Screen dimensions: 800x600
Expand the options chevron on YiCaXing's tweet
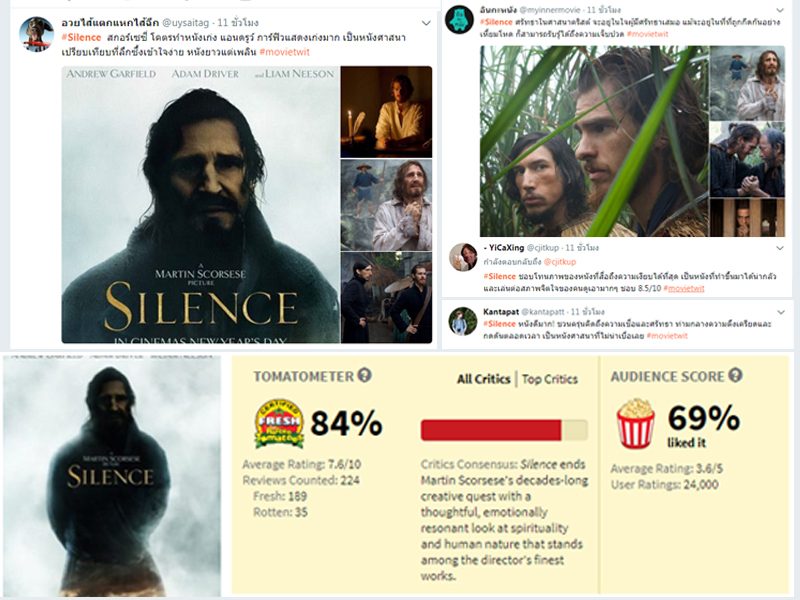780,248
